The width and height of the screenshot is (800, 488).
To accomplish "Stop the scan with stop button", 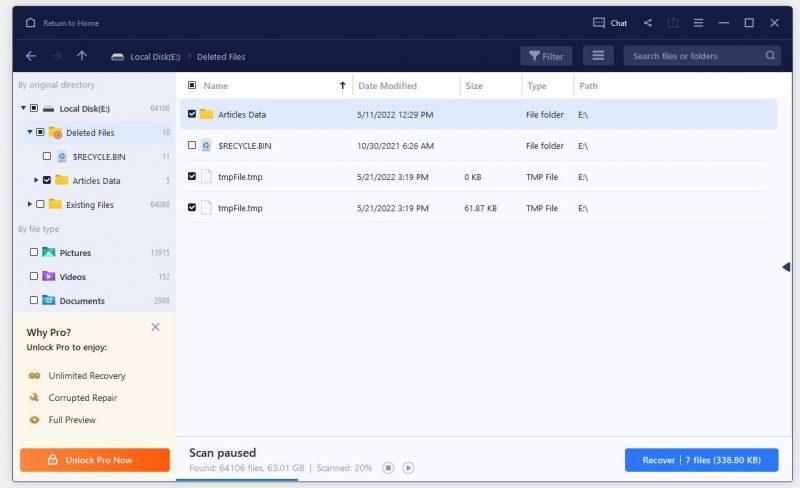I will click(x=388, y=468).
